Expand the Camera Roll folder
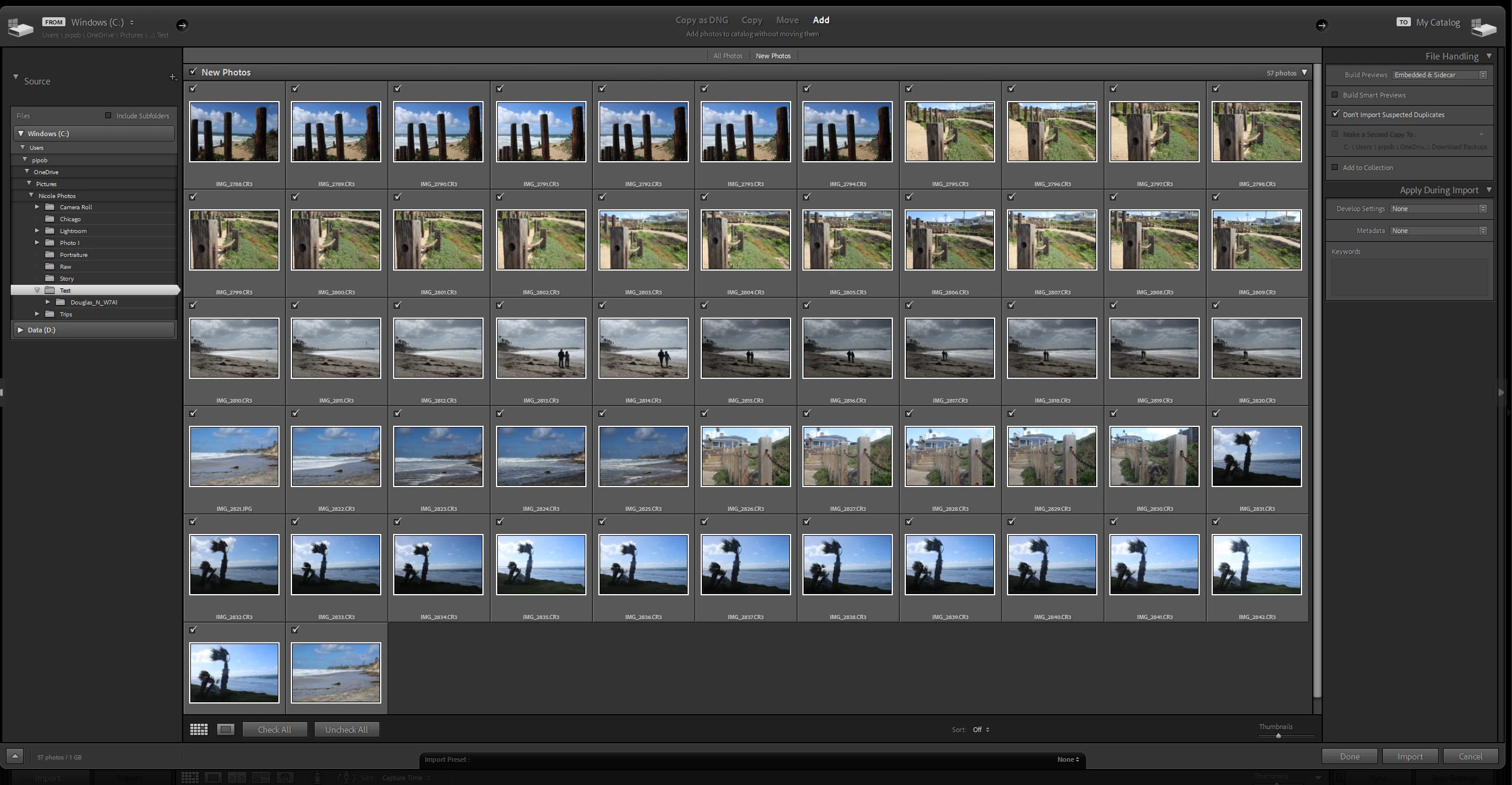This screenshot has height=785, width=1512. [37, 207]
